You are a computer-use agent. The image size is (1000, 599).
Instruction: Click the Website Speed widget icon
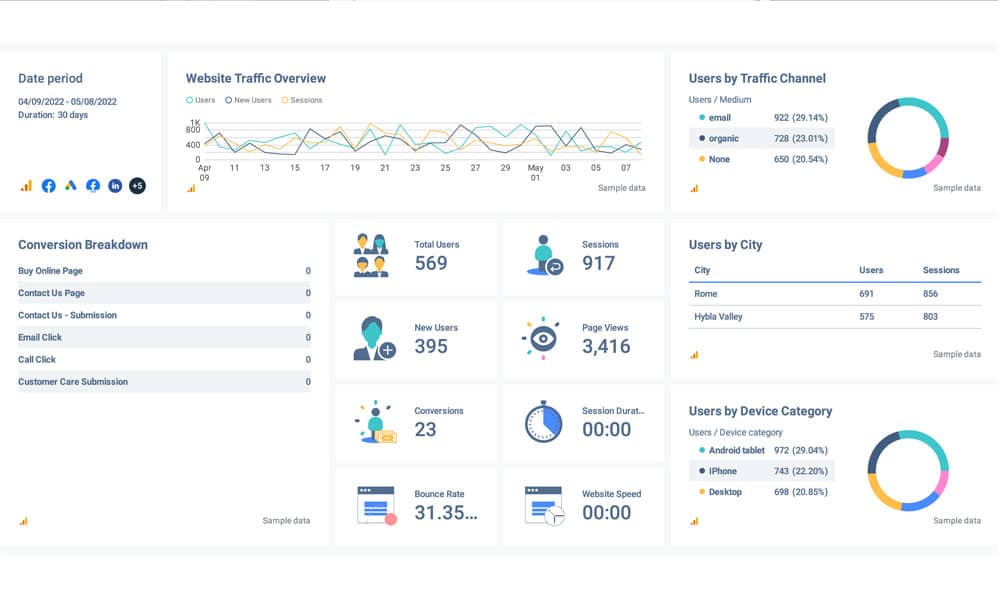tap(544, 505)
